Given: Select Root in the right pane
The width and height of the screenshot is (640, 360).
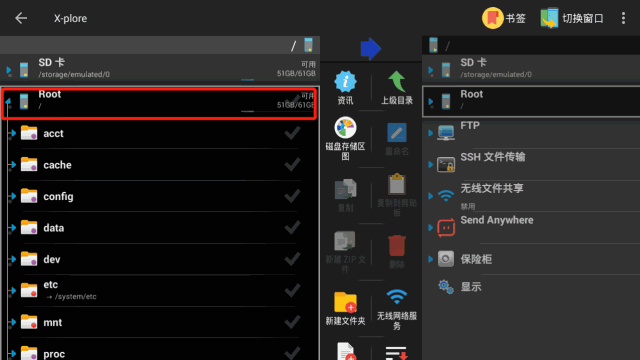Looking at the screenshot, I should pyautogui.click(x=531, y=101).
